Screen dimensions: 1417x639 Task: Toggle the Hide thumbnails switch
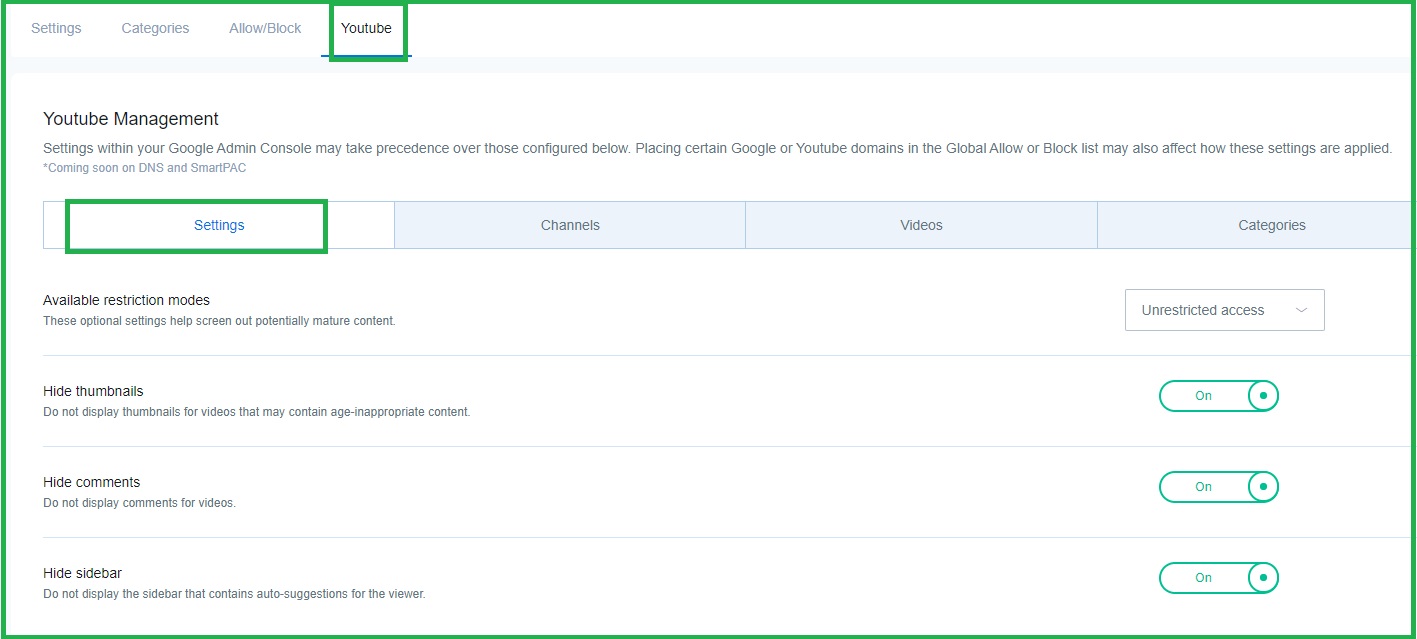[1219, 396]
